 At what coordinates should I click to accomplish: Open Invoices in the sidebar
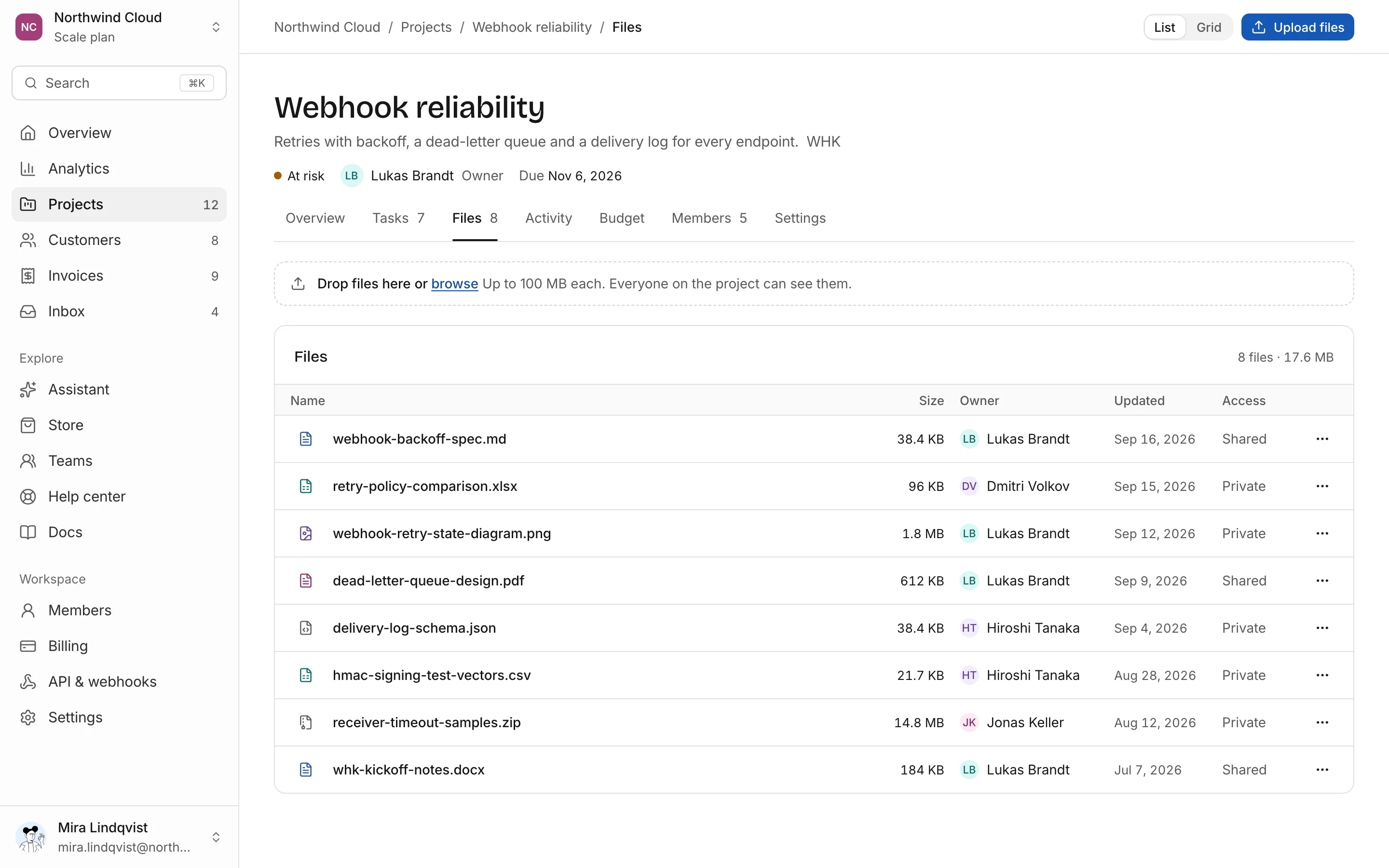[119, 275]
